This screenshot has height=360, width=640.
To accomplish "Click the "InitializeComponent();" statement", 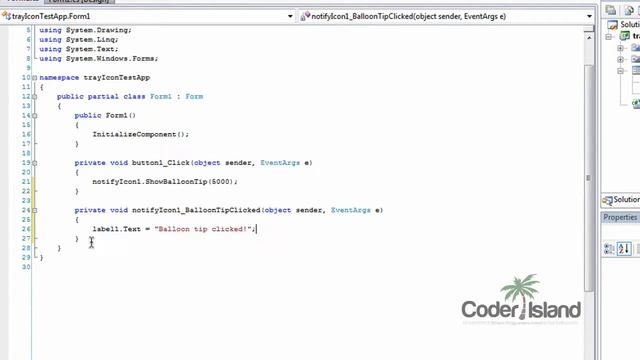I will click(141, 134).
